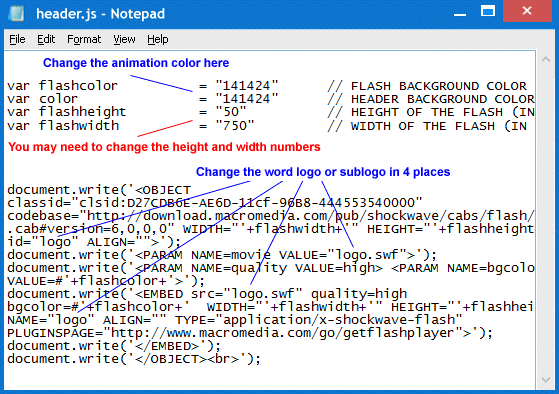Click the Notepad icon in title bar
The height and width of the screenshot is (394, 559).
[x=16, y=14]
